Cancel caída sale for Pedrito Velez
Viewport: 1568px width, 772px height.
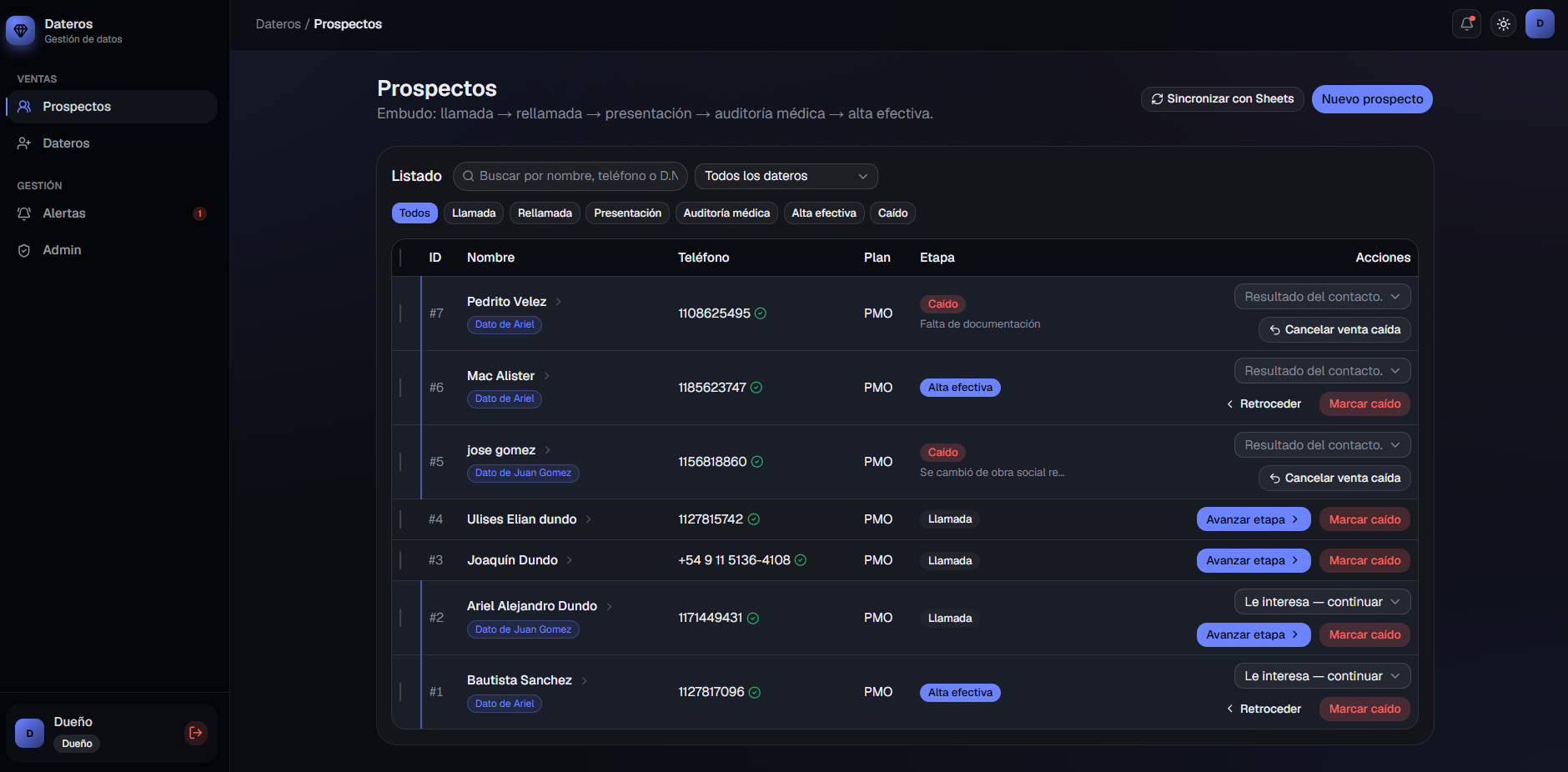pos(1334,330)
